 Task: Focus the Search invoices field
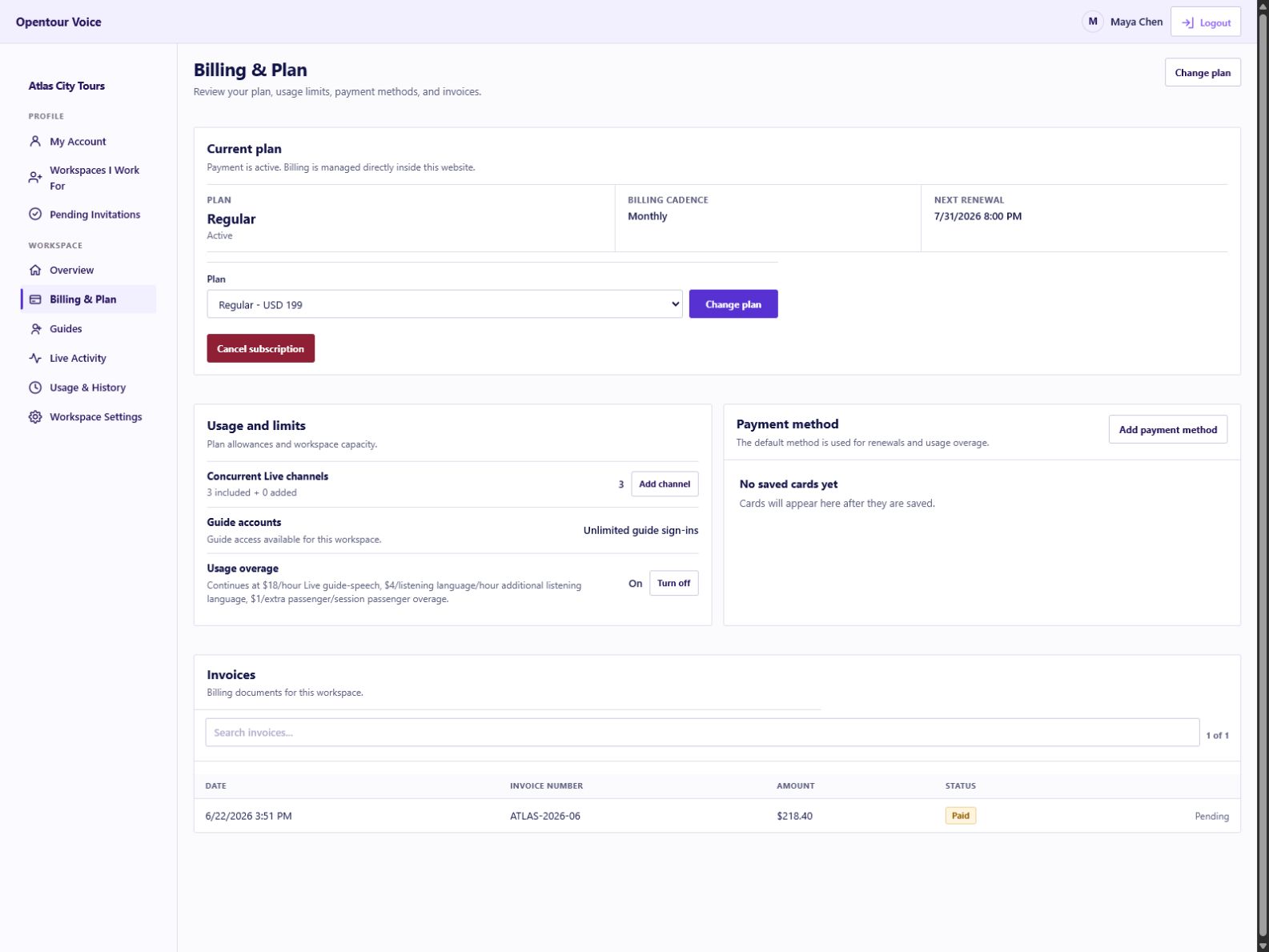click(x=702, y=733)
